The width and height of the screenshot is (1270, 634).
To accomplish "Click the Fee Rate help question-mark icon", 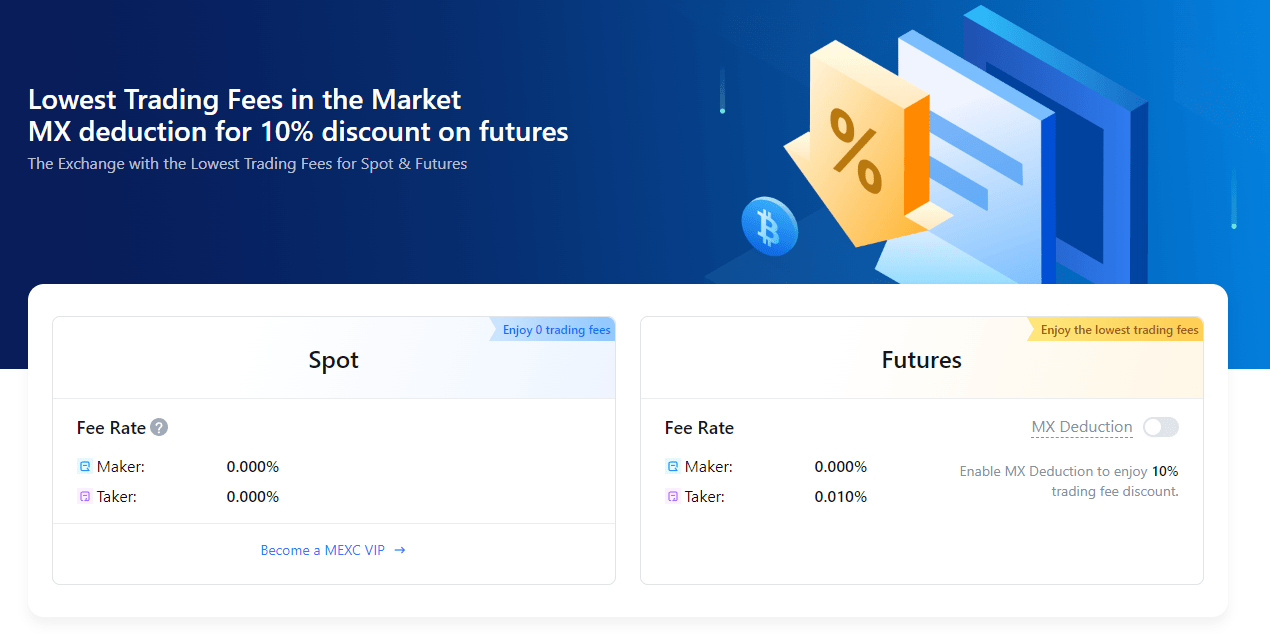I will tap(159, 427).
